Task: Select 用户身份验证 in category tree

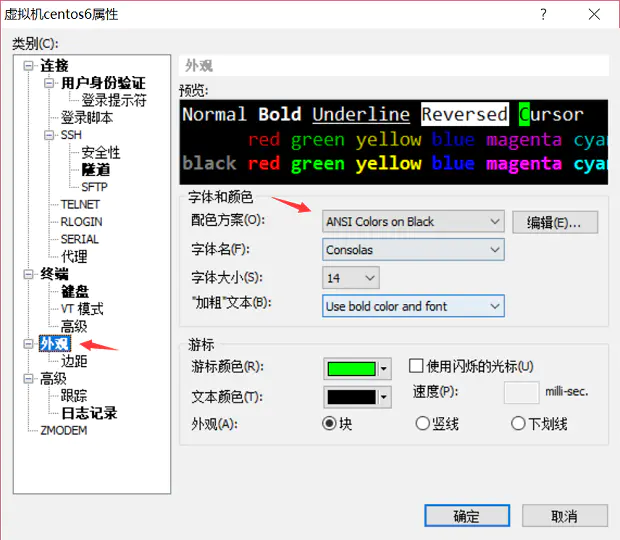Action: pos(103,83)
